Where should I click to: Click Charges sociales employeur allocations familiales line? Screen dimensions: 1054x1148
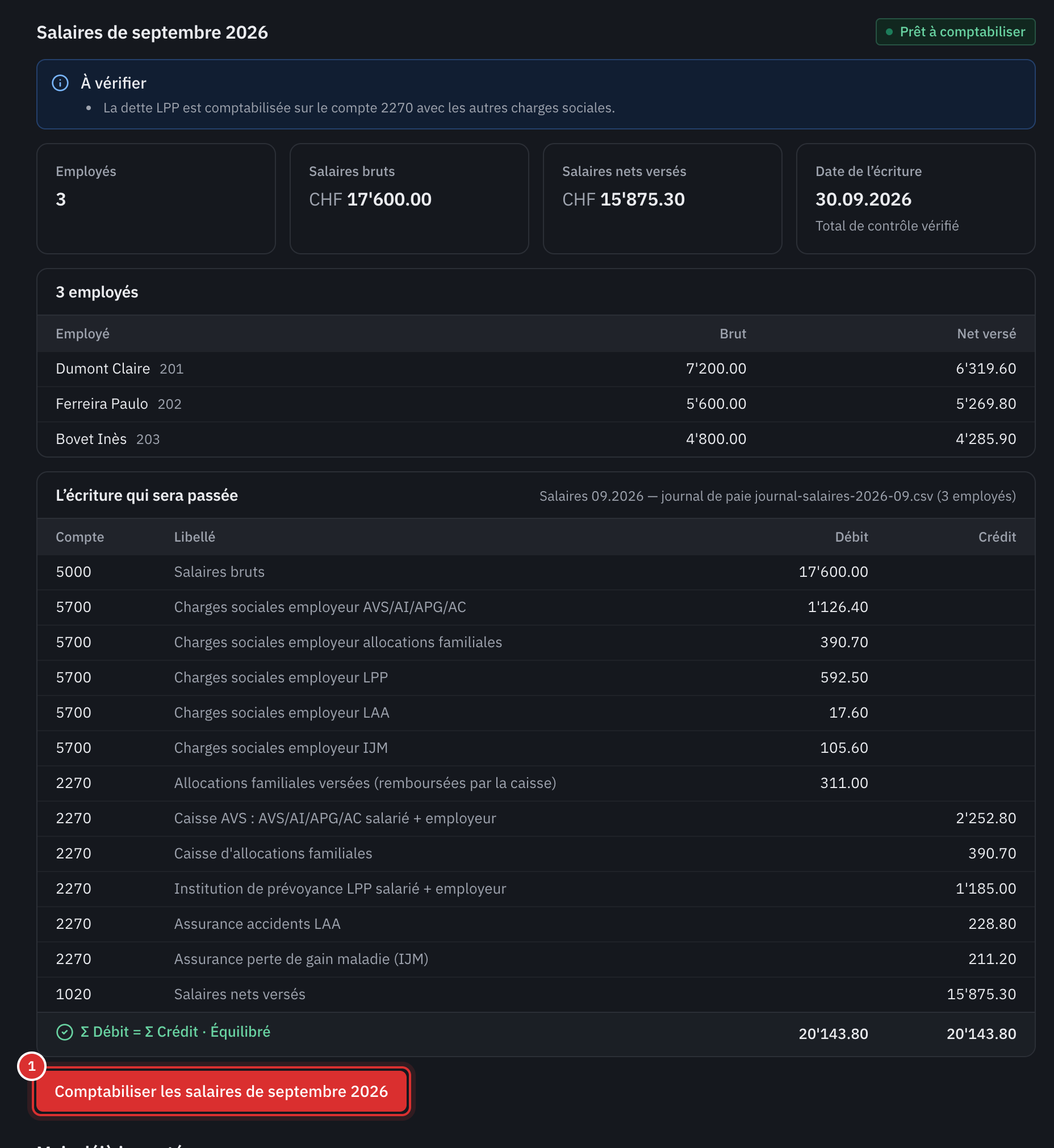tap(536, 643)
